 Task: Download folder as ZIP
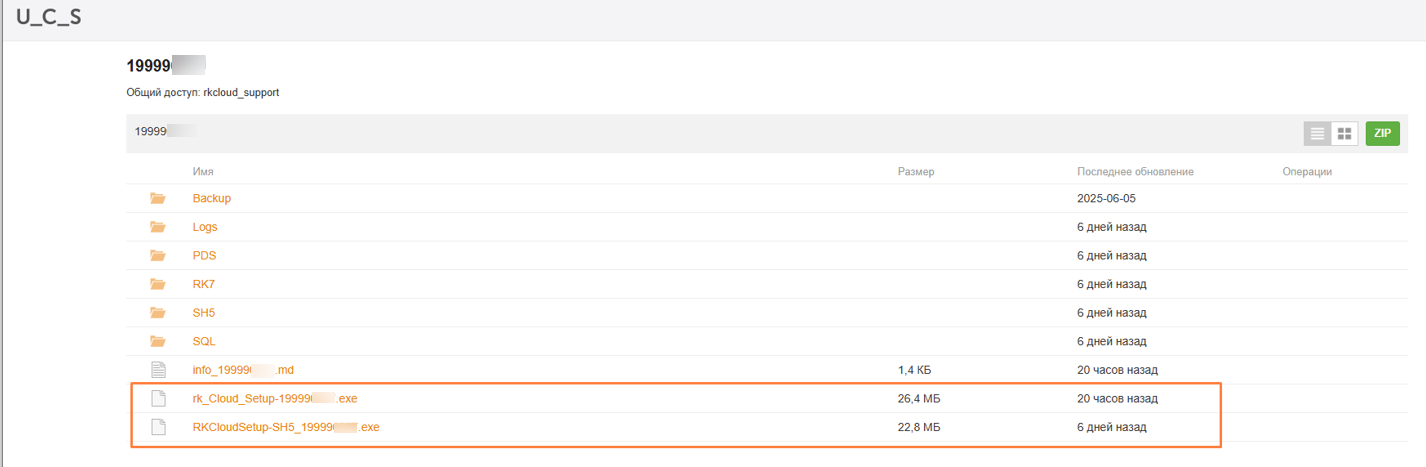pos(1382,133)
